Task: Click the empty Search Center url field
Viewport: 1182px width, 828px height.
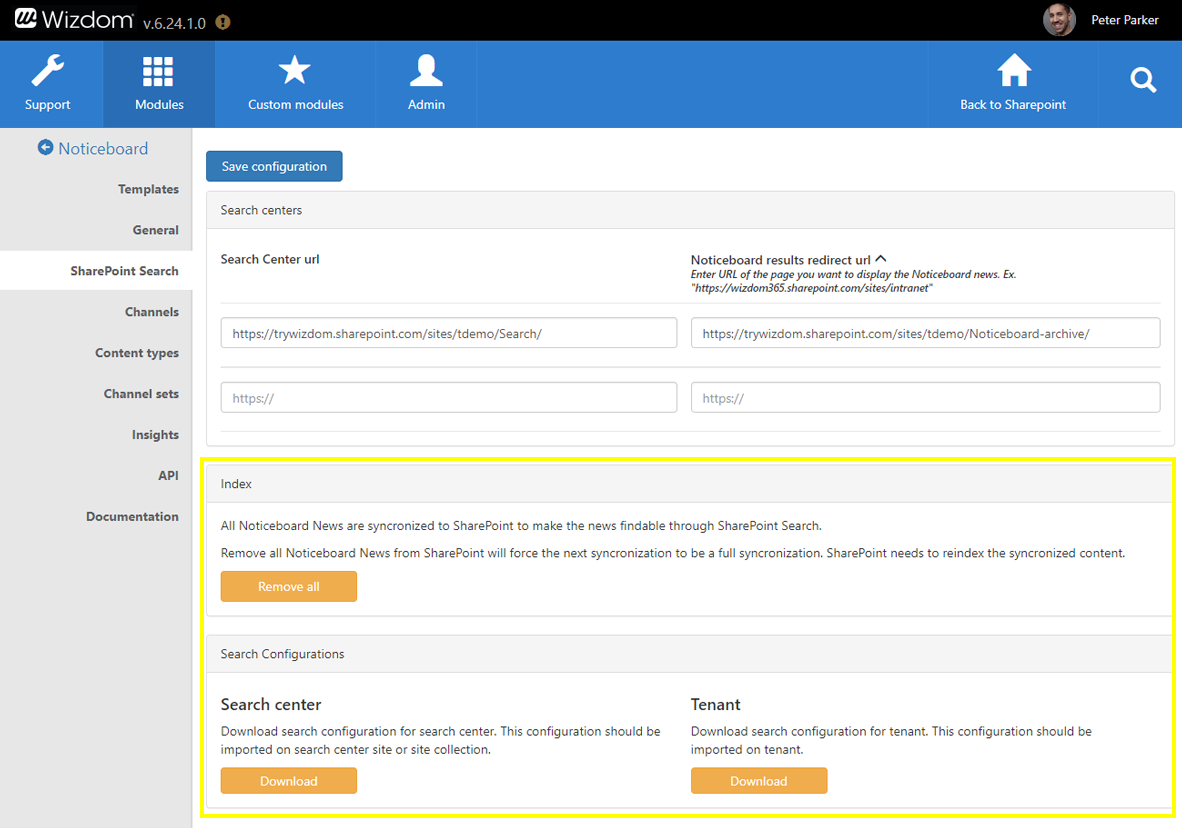Action: [x=448, y=398]
